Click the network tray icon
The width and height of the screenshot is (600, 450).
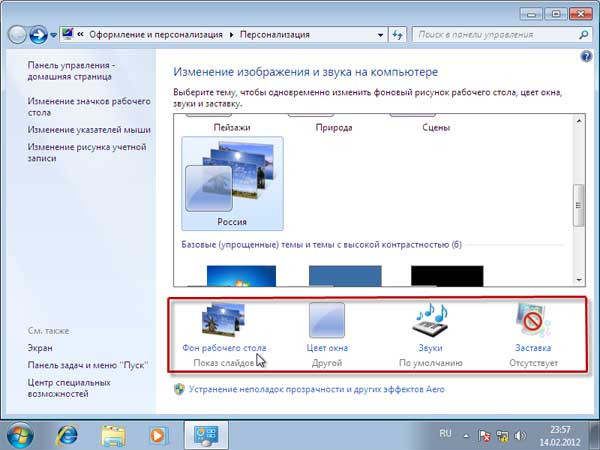(x=502, y=435)
